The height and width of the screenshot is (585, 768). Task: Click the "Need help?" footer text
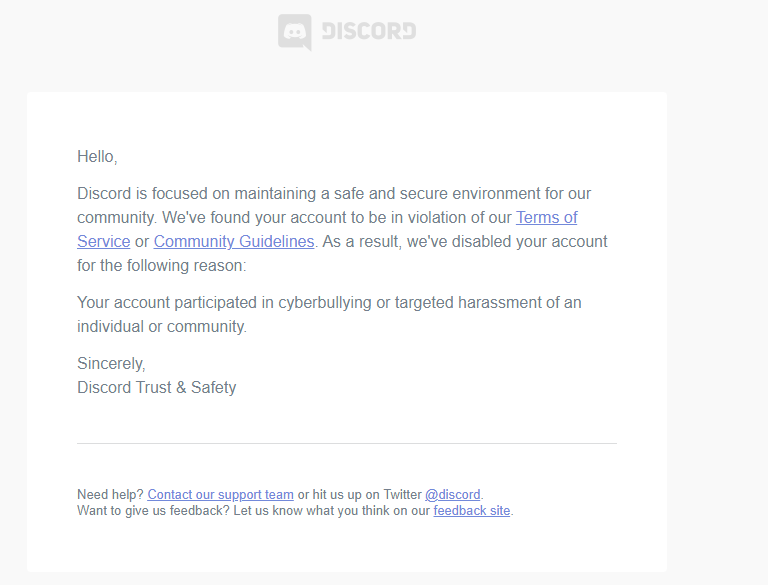pyautogui.click(x=110, y=494)
